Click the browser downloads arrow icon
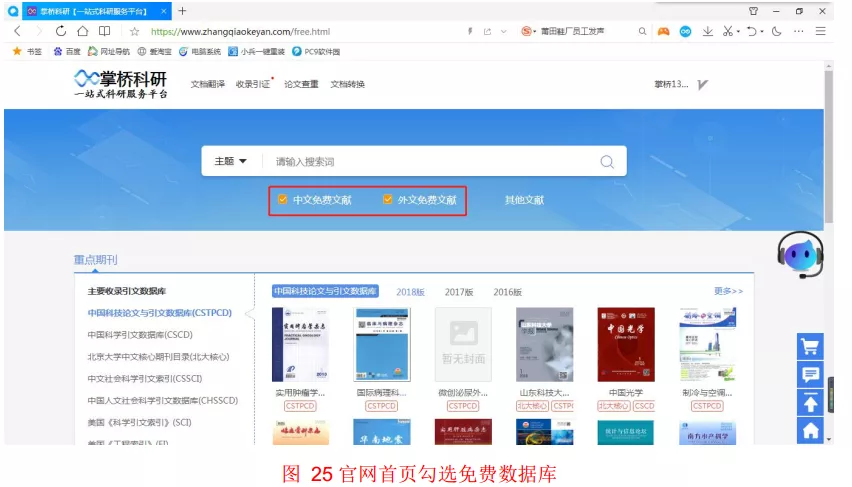Screen dimensions: 852x487 tap(707, 32)
